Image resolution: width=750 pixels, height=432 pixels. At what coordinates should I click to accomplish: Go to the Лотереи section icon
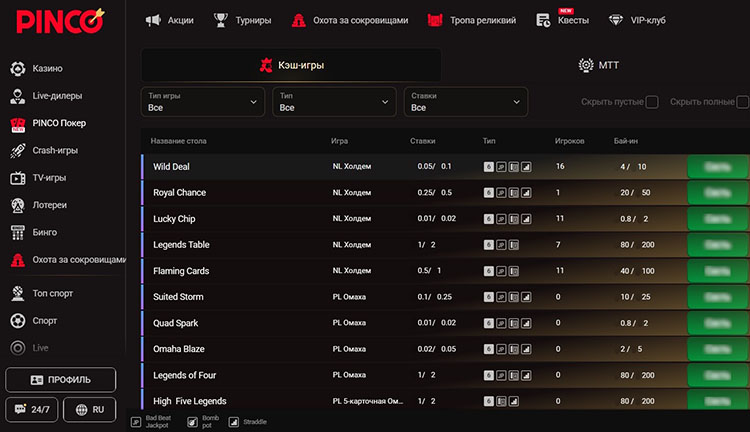click(18, 205)
